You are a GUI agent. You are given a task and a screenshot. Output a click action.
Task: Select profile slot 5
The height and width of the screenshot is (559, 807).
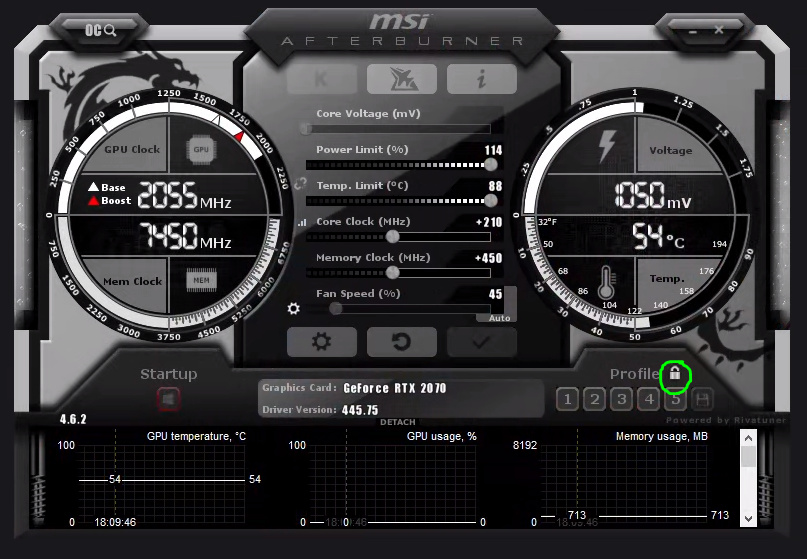pos(676,399)
